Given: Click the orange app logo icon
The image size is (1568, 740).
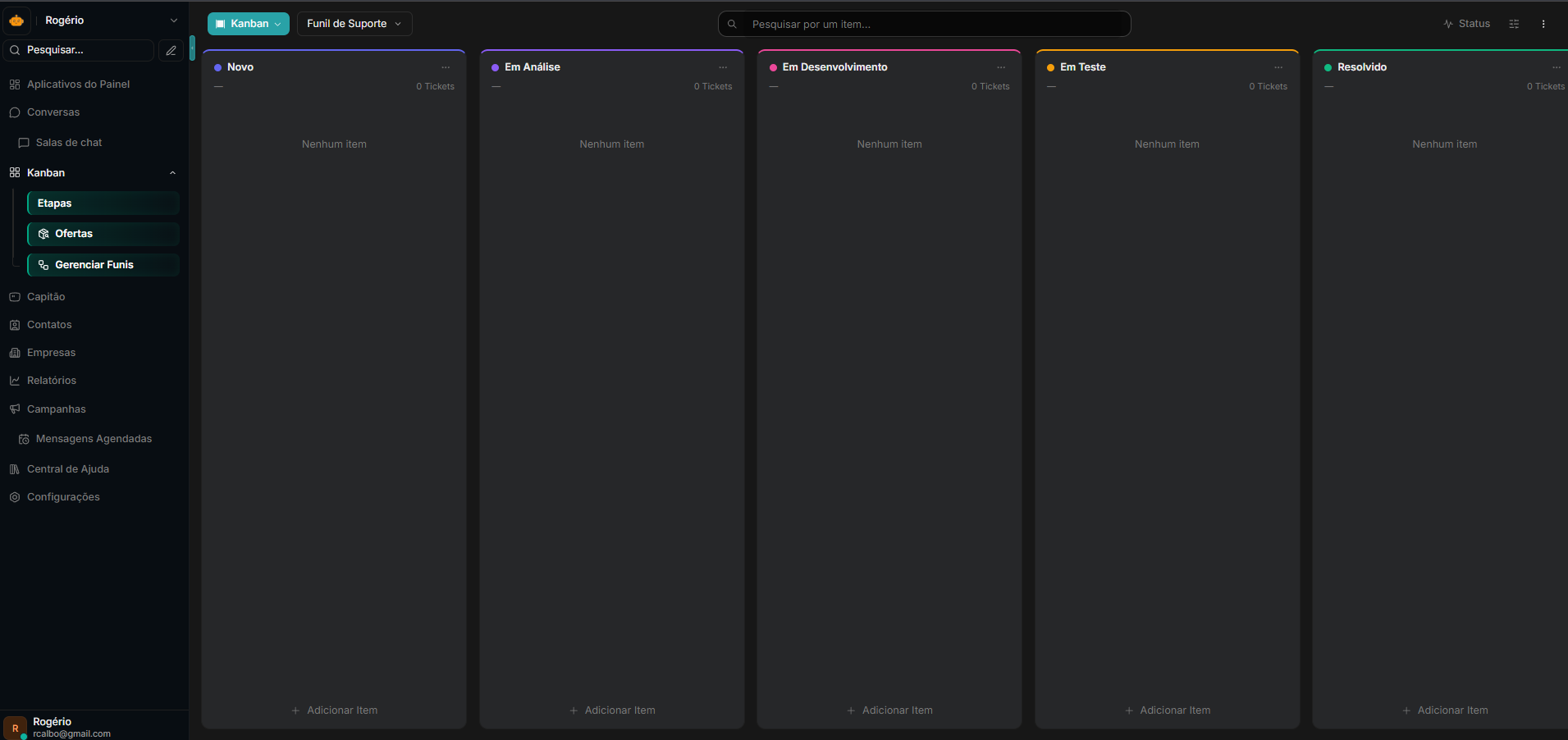Looking at the screenshot, I should [16, 21].
